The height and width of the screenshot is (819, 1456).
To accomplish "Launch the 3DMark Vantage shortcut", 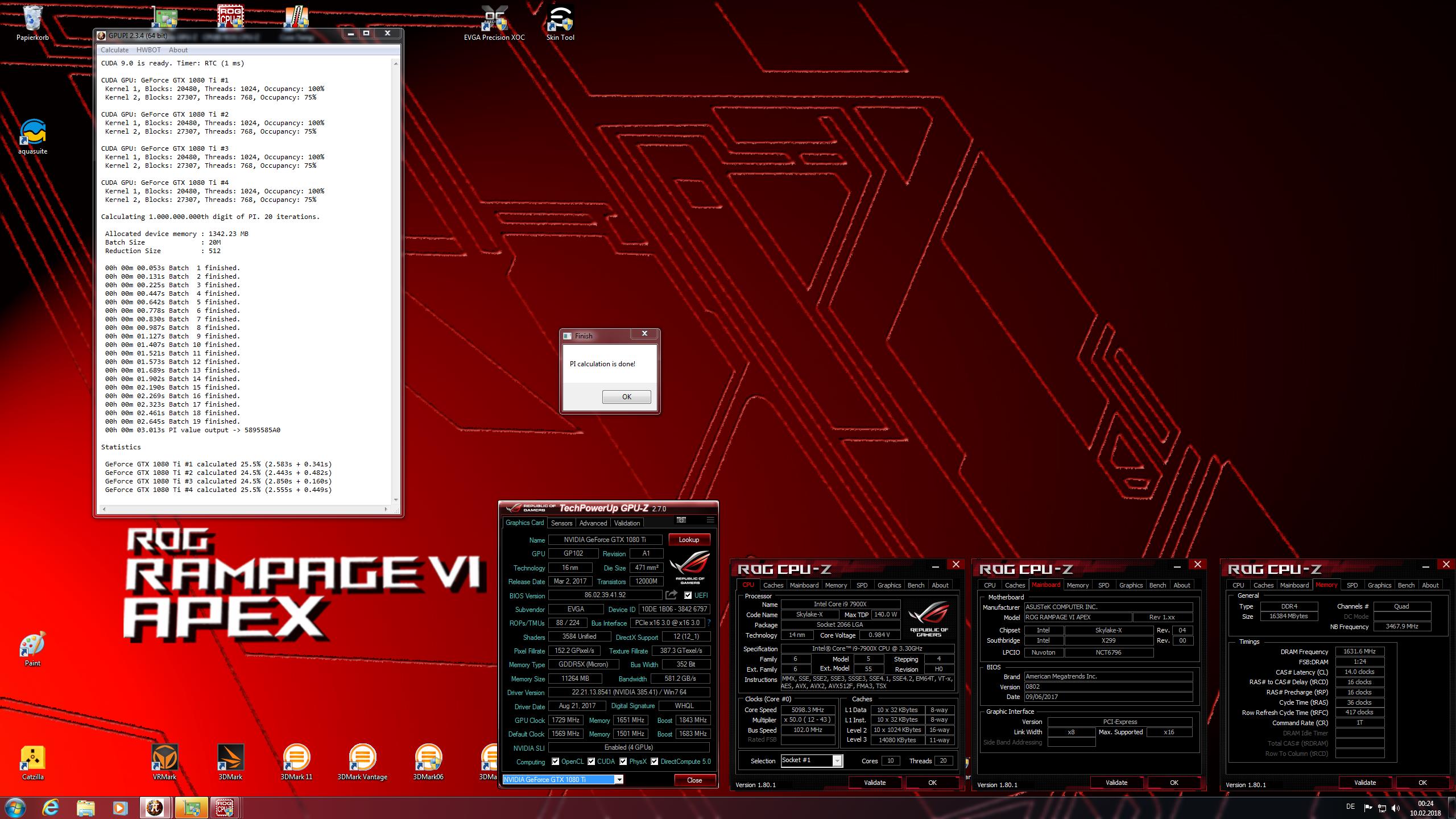I will tap(362, 763).
